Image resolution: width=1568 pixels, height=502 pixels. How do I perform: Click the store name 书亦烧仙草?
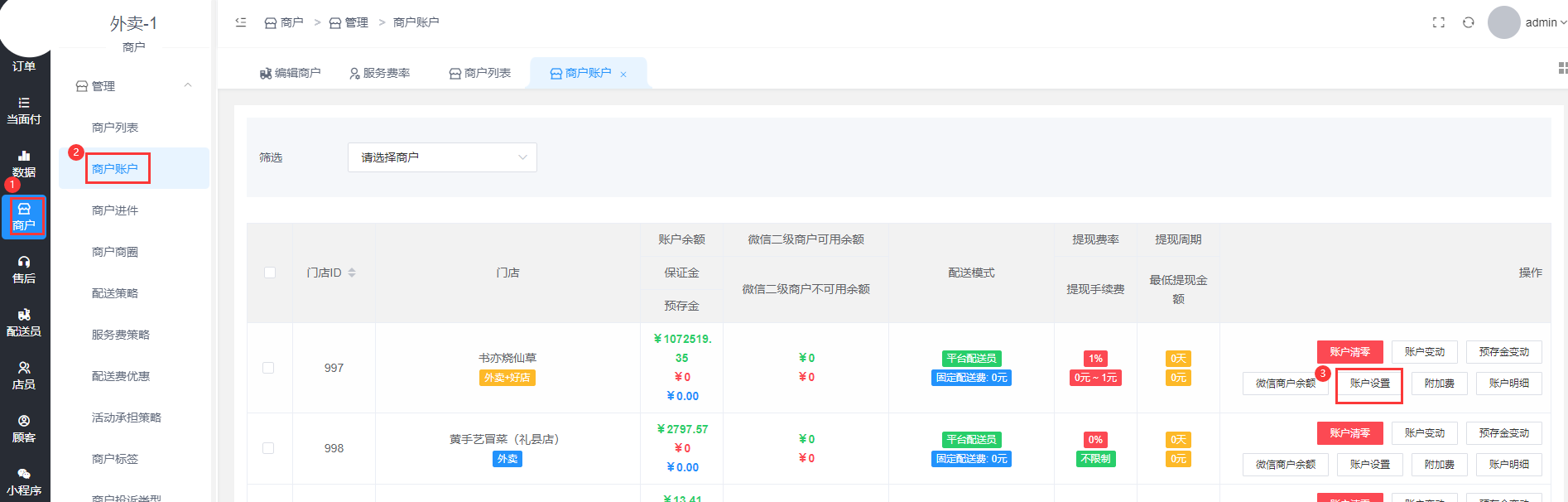(507, 358)
